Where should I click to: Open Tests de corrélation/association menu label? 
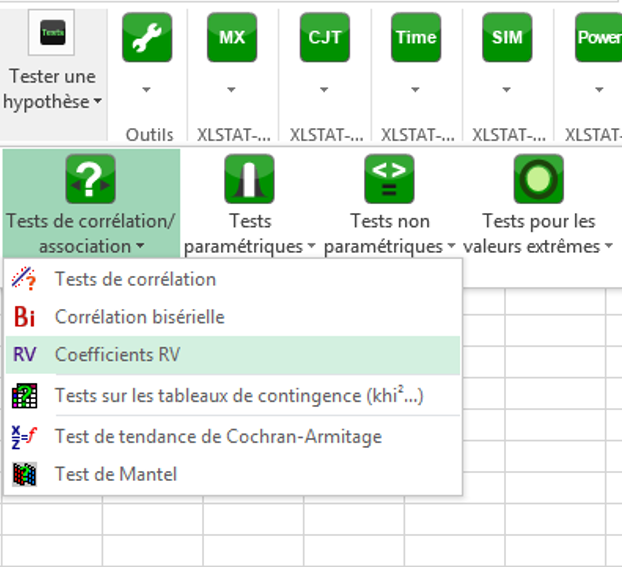(90, 234)
